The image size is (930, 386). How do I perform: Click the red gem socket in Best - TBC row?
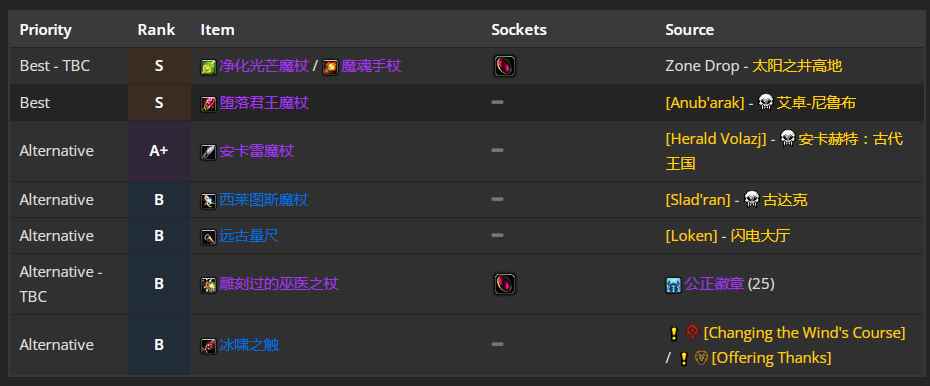click(x=505, y=66)
